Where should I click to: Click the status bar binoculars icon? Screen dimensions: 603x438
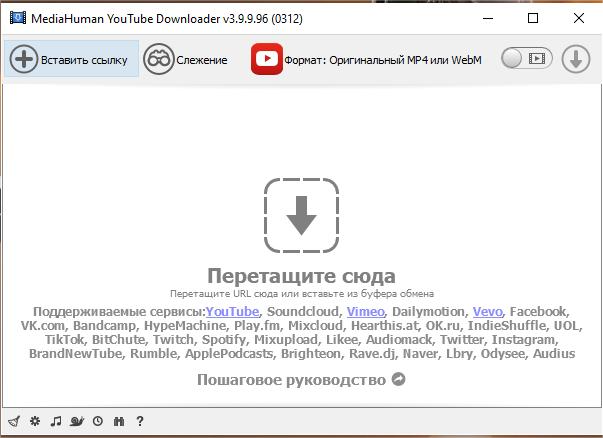119,421
